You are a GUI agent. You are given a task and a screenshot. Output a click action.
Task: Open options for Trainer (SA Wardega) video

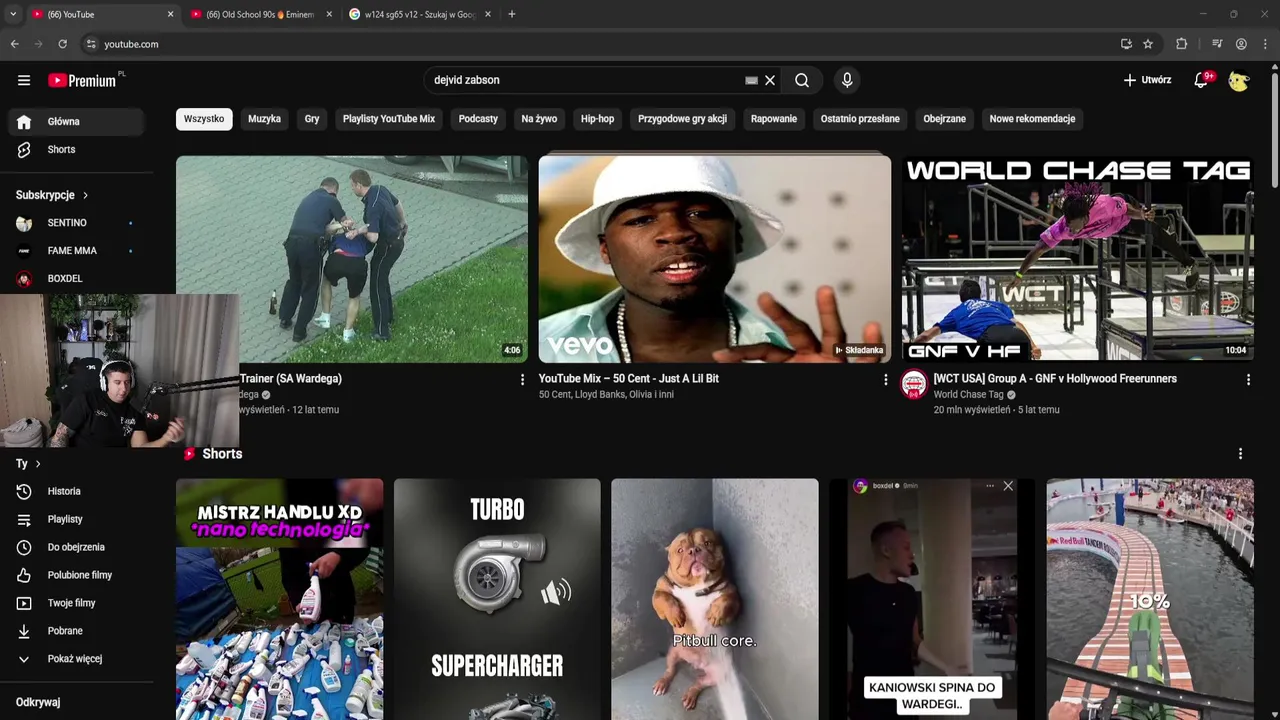point(522,380)
